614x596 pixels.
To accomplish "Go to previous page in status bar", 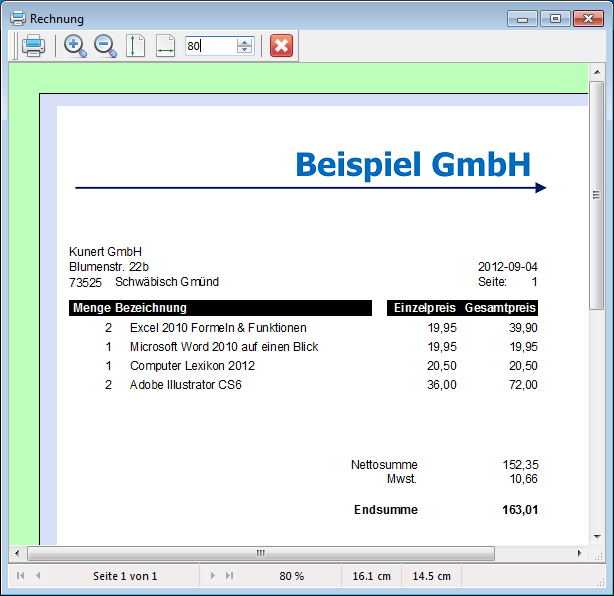I will click(39, 576).
